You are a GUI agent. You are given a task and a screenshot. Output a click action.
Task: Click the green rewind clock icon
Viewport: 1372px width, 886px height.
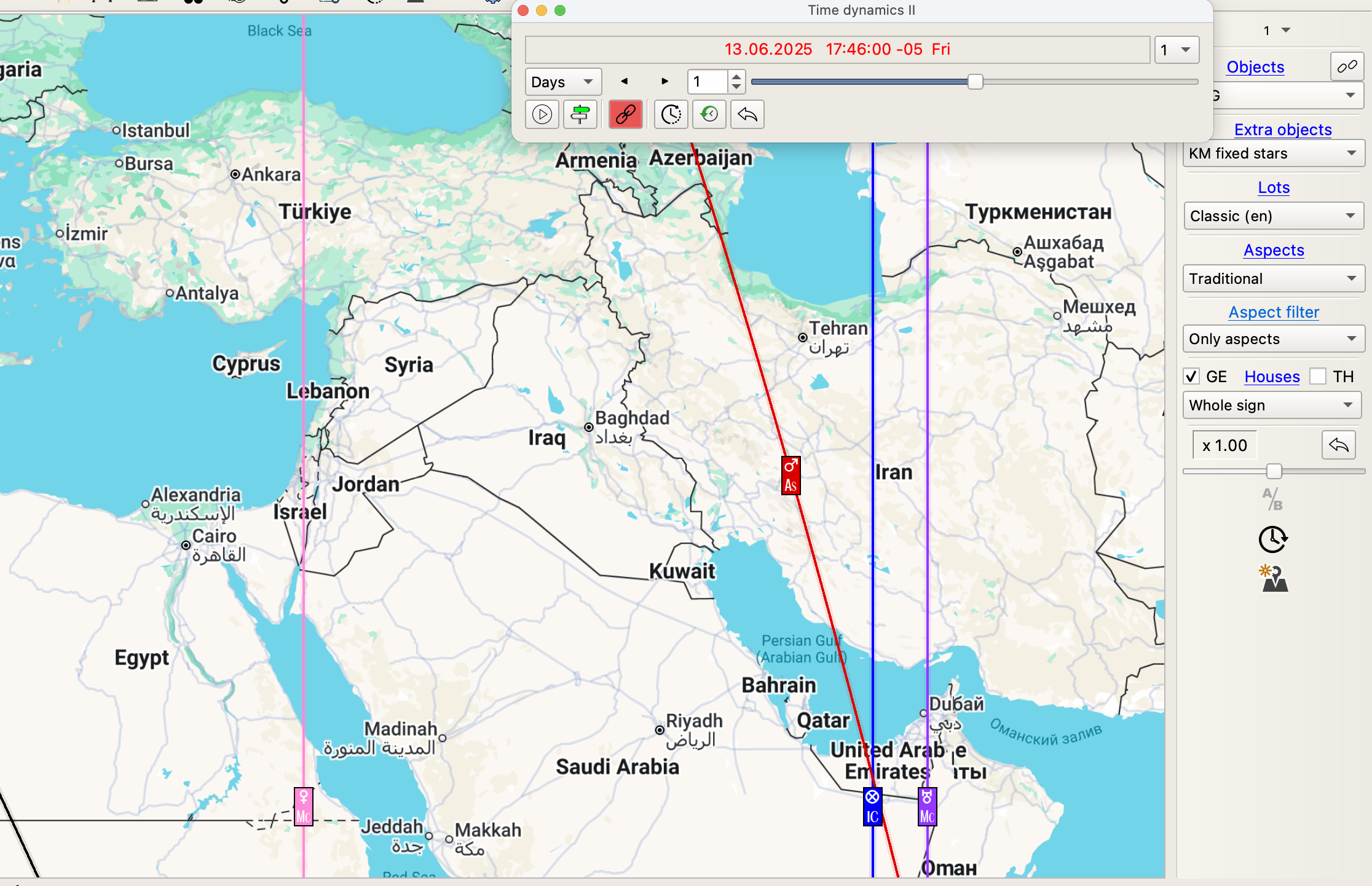(709, 114)
